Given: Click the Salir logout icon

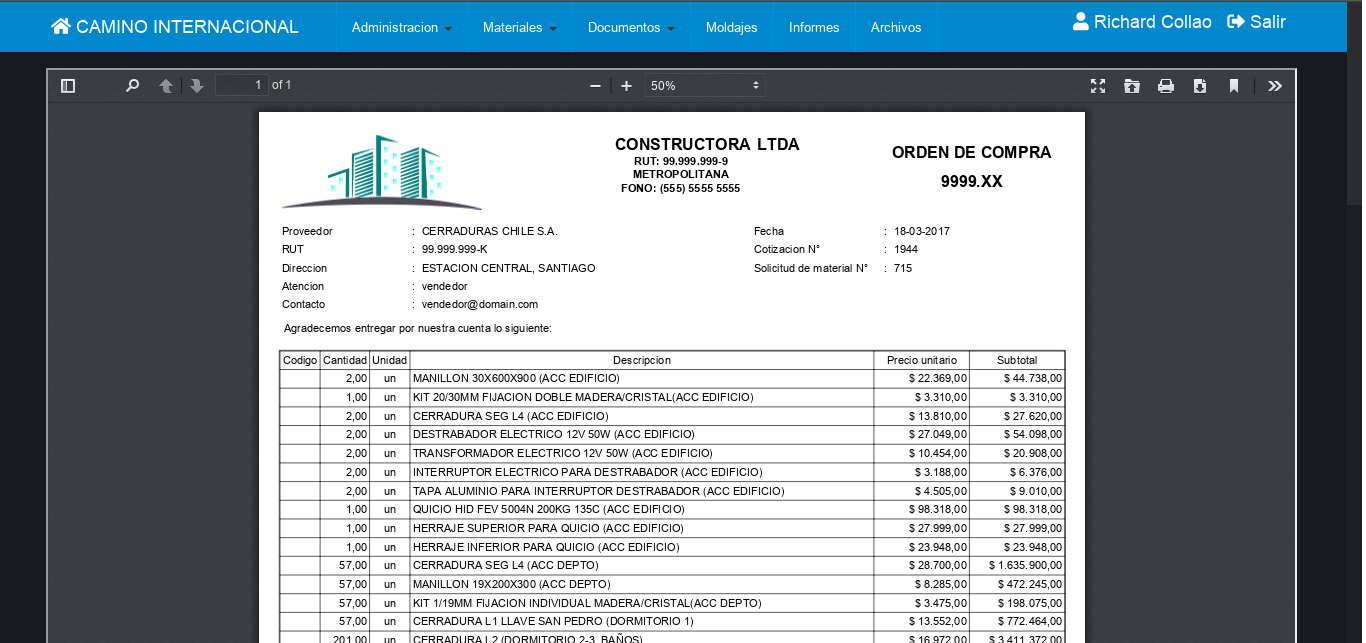Looking at the screenshot, I should pyautogui.click(x=1236, y=22).
